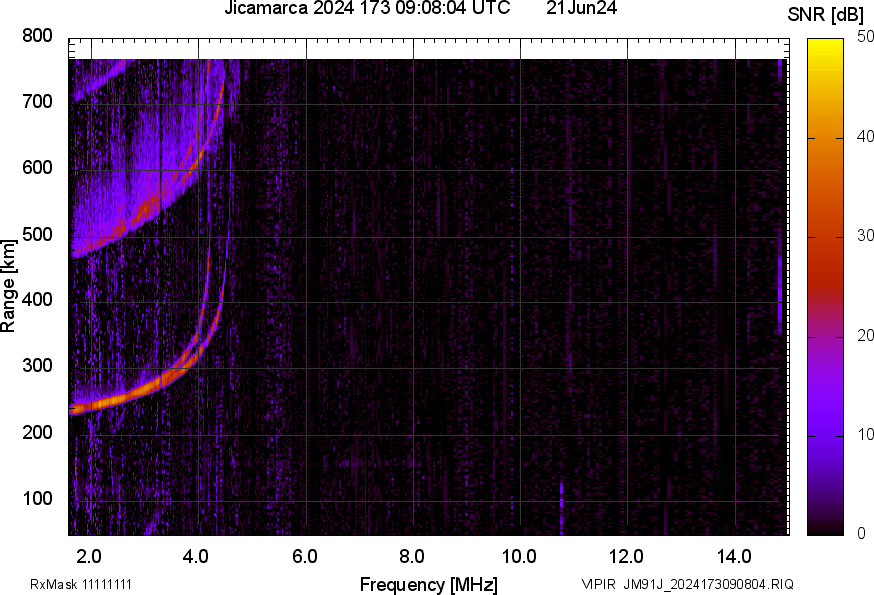Click the 10.0 frequency tick label

(520, 555)
